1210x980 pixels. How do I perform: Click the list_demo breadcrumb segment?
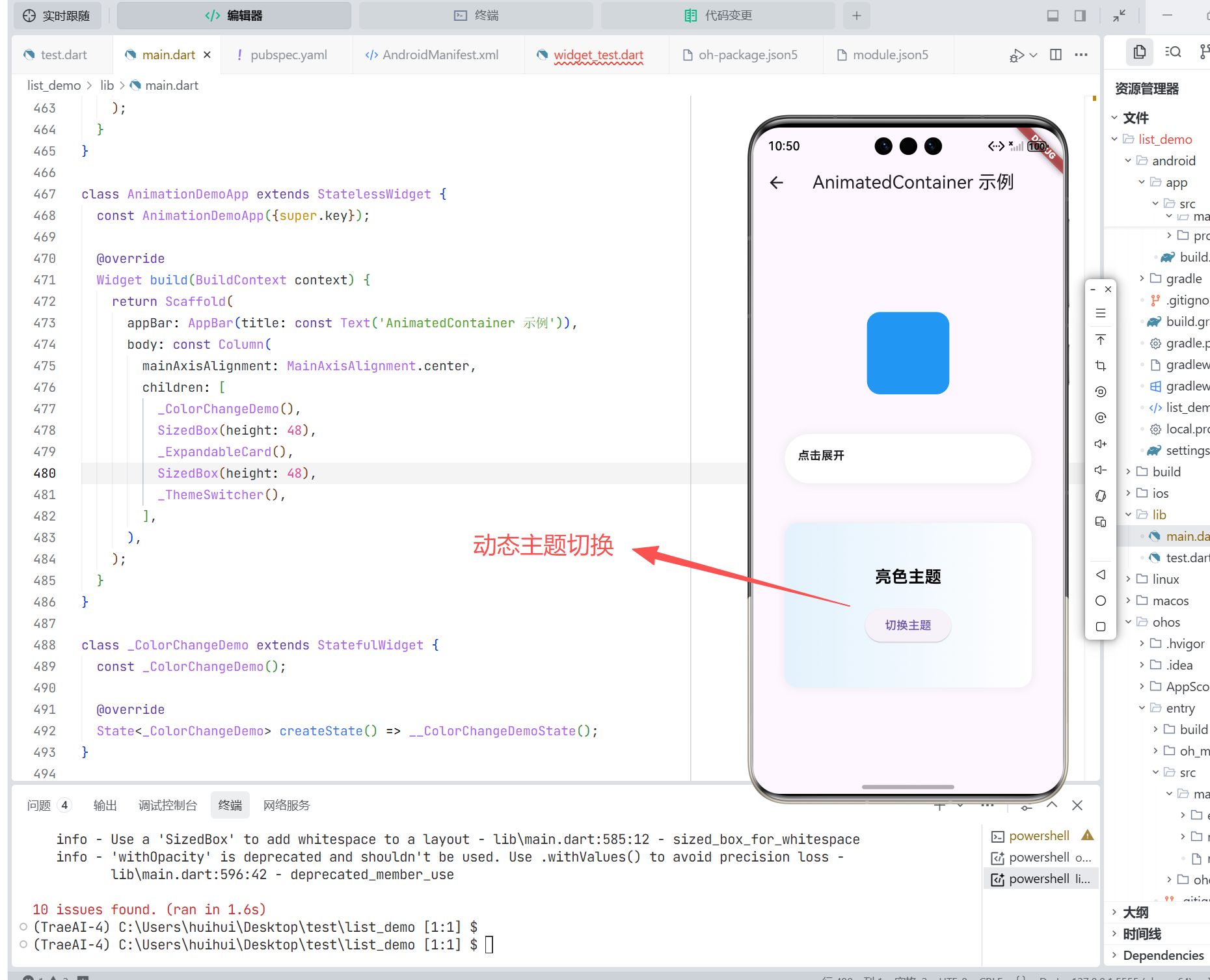54,85
